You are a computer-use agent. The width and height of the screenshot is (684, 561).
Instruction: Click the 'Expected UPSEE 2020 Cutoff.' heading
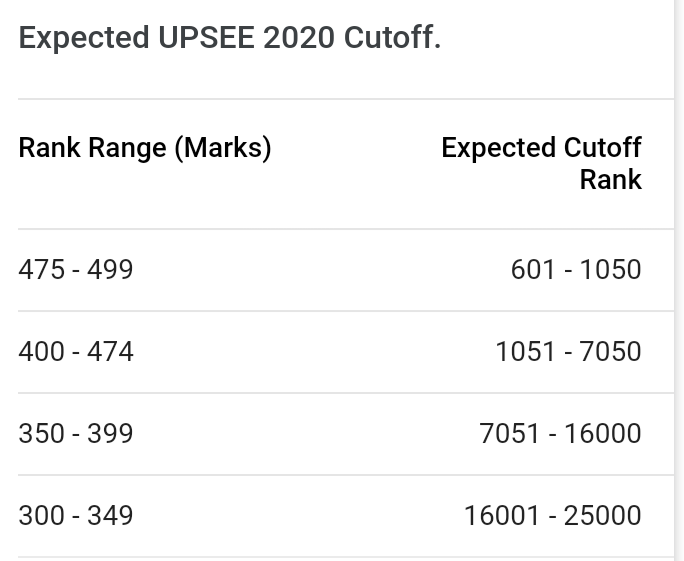tap(229, 38)
